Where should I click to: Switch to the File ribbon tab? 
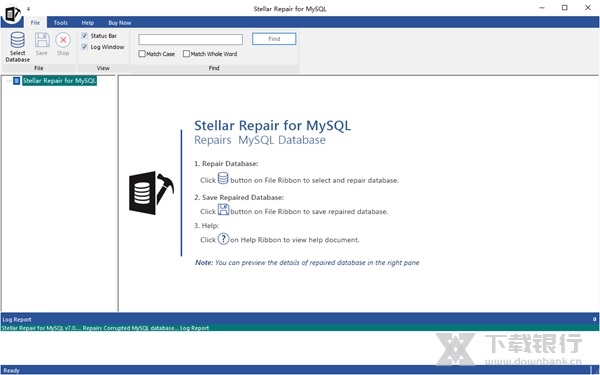click(x=35, y=23)
